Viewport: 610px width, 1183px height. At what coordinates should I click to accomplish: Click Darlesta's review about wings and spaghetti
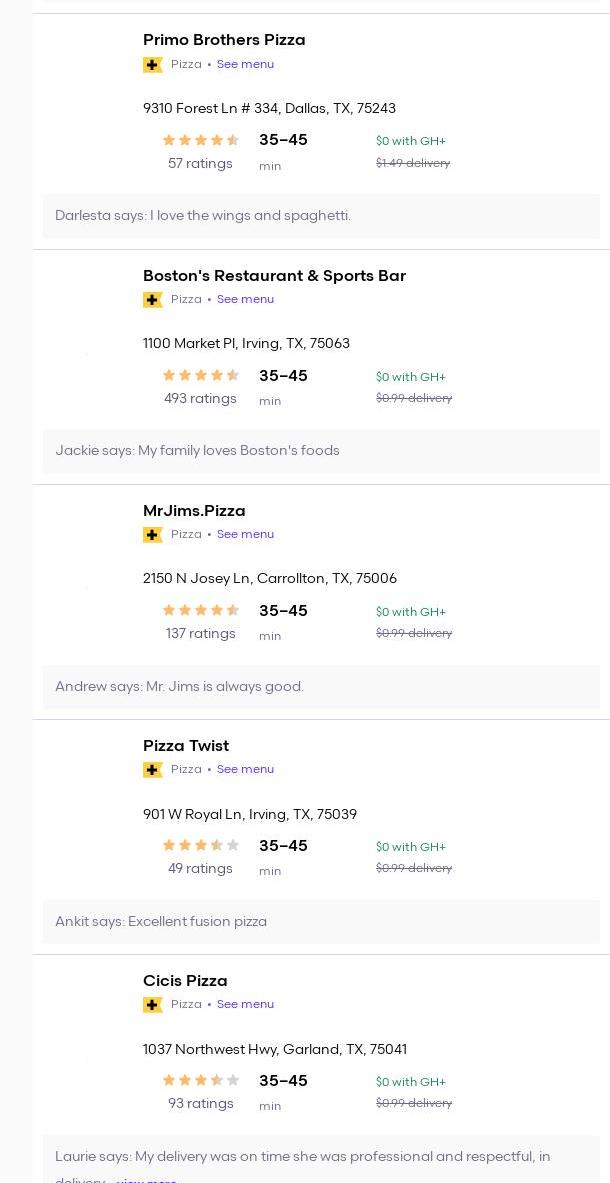coord(203,216)
